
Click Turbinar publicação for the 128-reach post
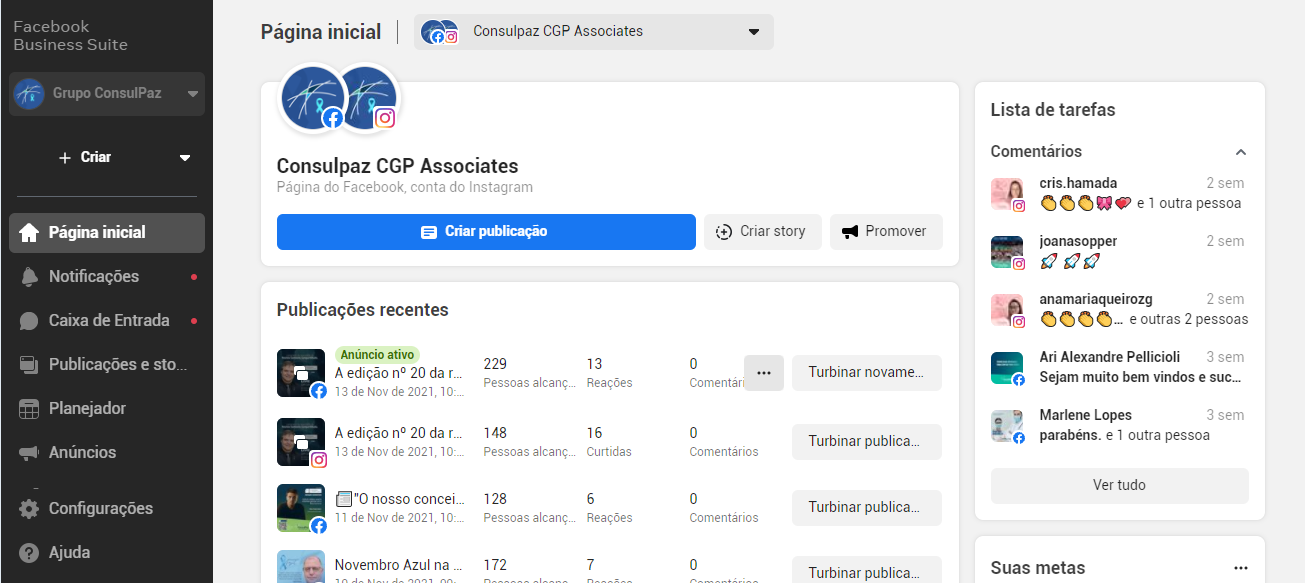coord(867,508)
